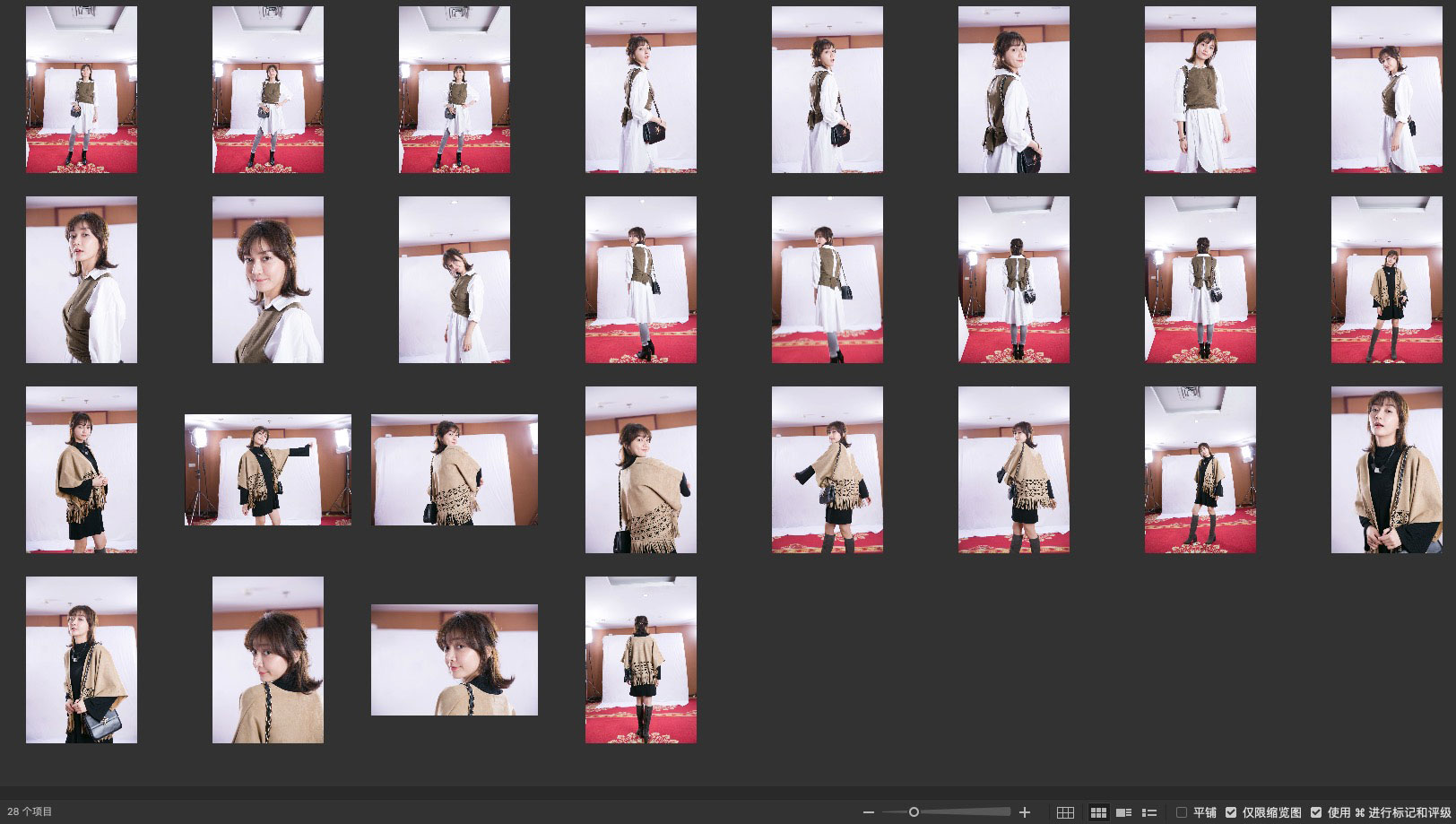The width and height of the screenshot is (1456, 824).
Task: Click the plus icon to enlarge thumbnails
Action: coord(1025,812)
